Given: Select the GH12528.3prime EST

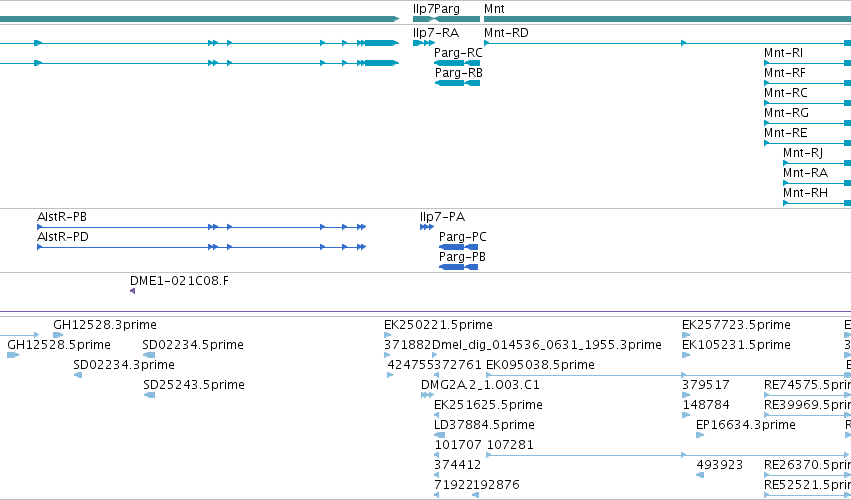Looking at the screenshot, I should point(105,325).
